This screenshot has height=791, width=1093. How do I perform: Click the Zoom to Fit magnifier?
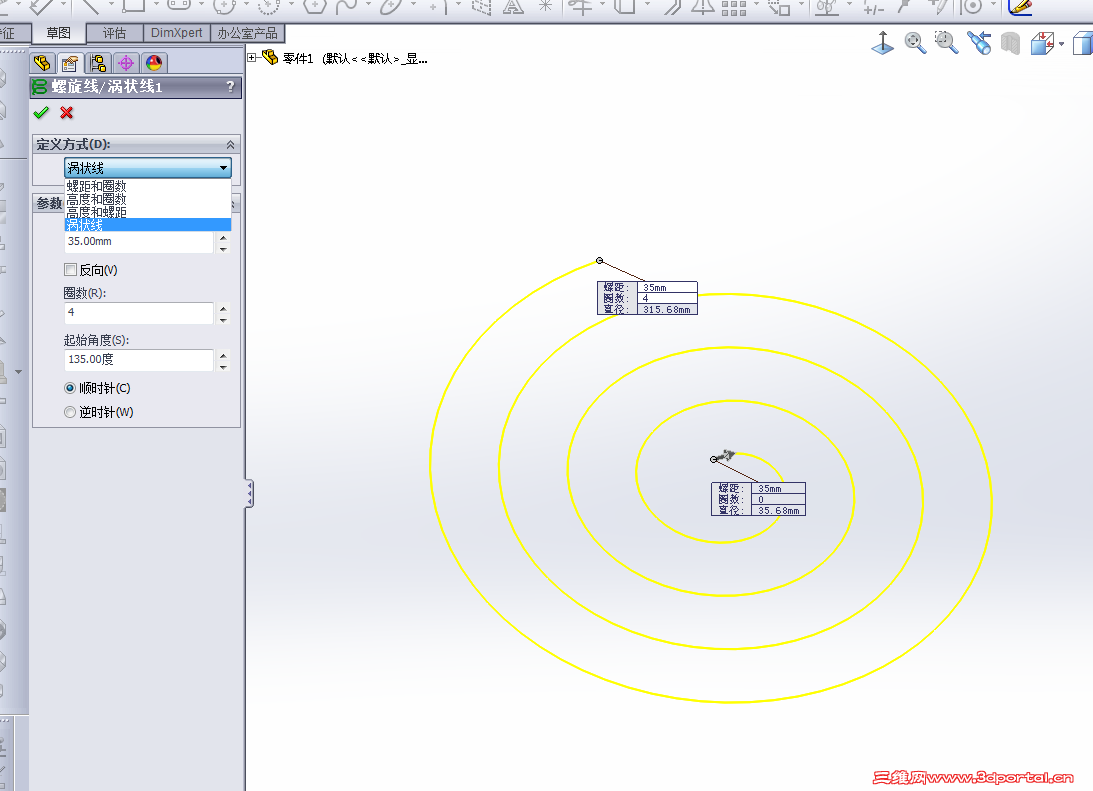pyautogui.click(x=915, y=43)
